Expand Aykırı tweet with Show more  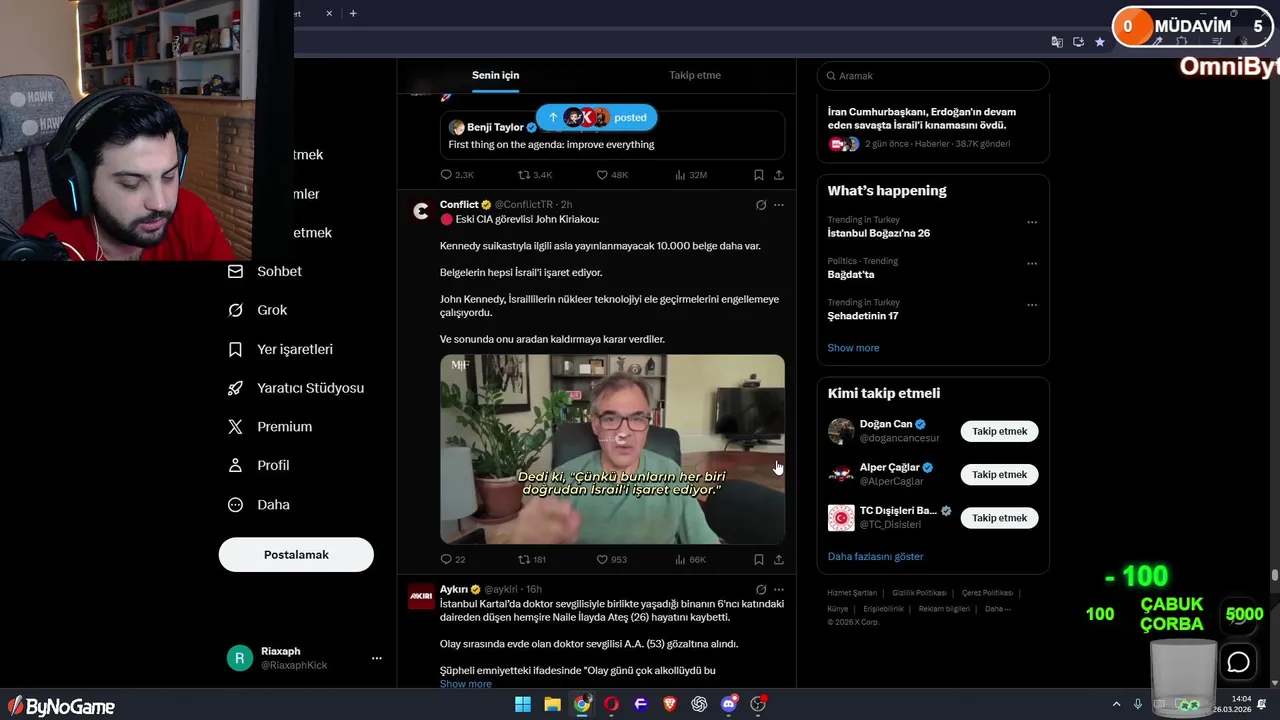[x=466, y=684]
